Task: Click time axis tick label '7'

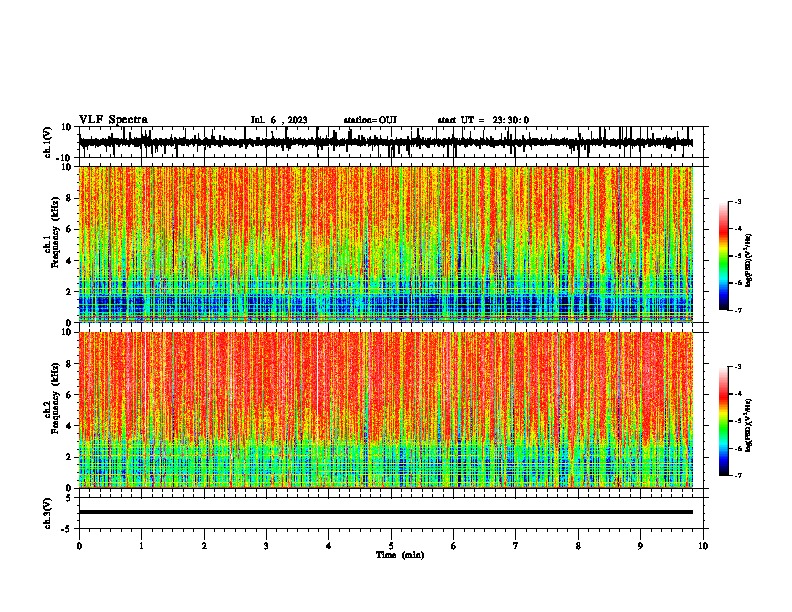Action: point(516,546)
